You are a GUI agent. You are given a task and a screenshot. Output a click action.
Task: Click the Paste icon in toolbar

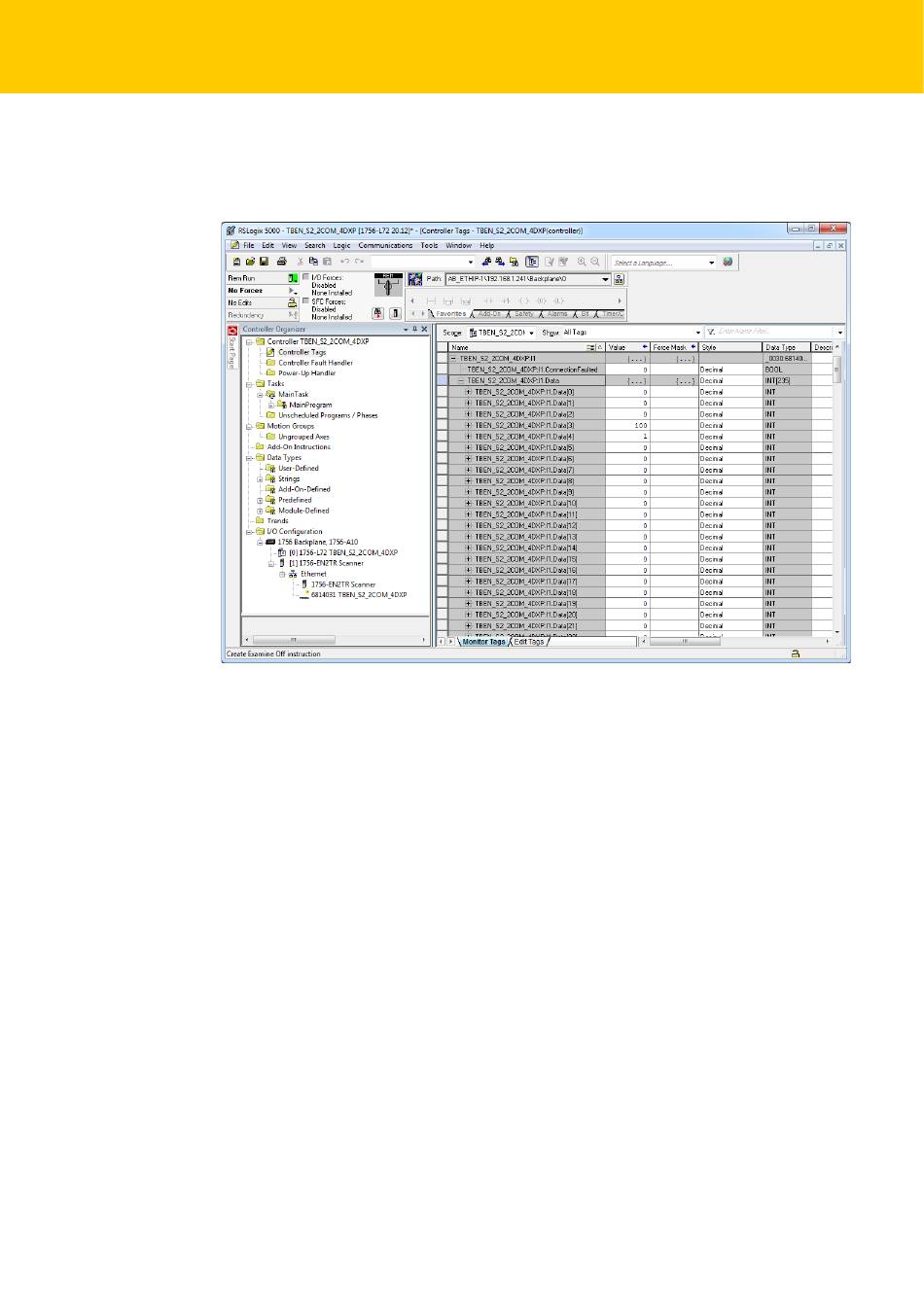point(327,262)
